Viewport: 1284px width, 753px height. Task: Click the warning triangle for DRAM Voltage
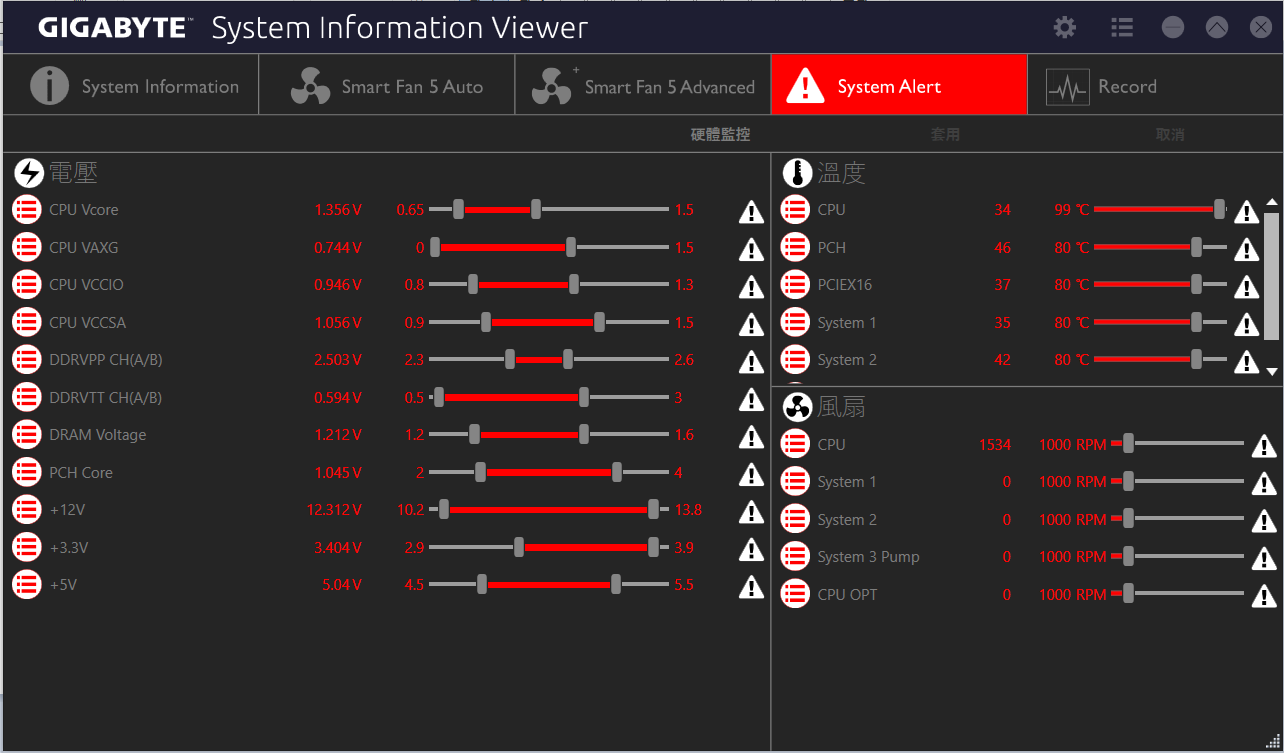pos(751,436)
